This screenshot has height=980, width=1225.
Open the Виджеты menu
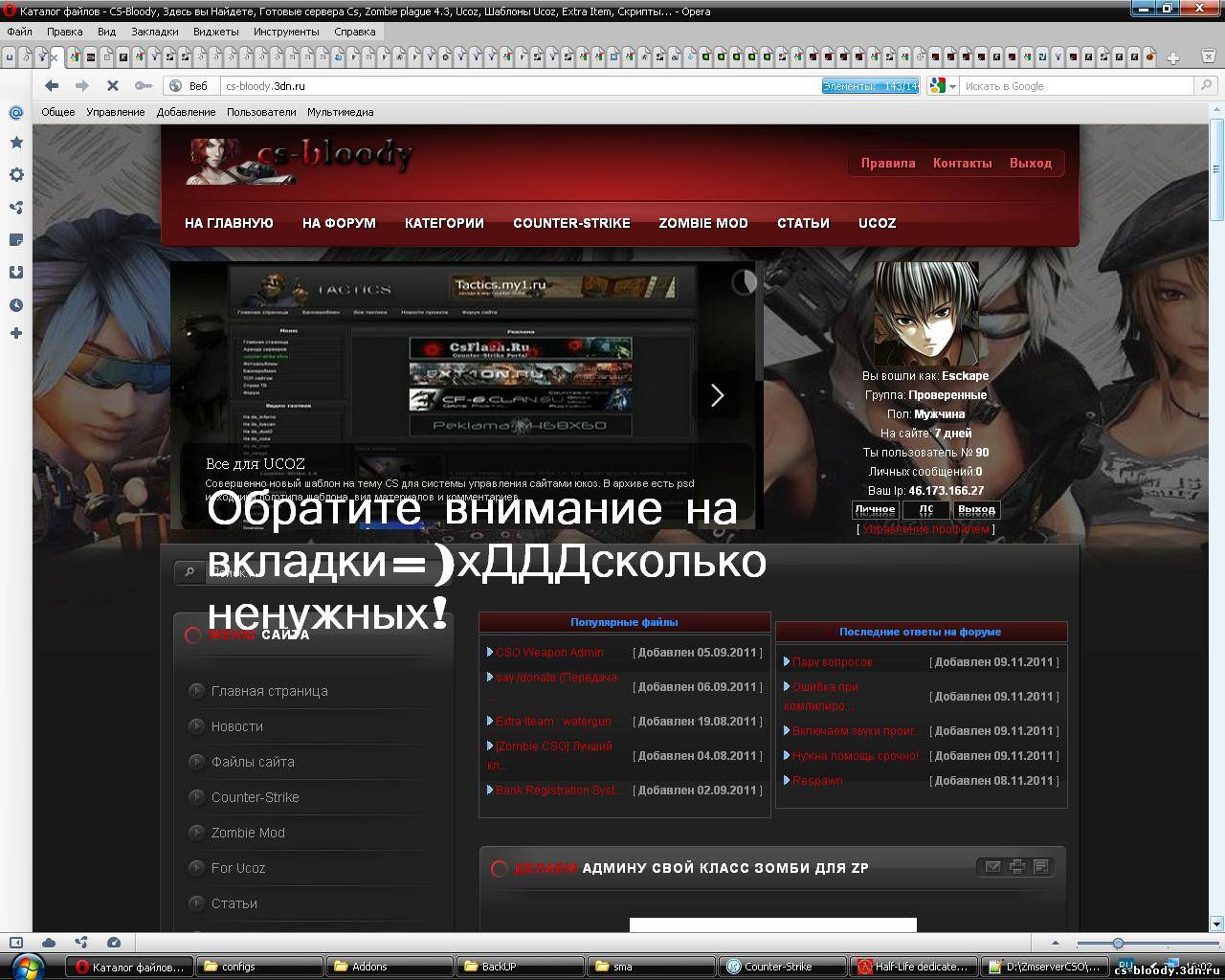[216, 32]
